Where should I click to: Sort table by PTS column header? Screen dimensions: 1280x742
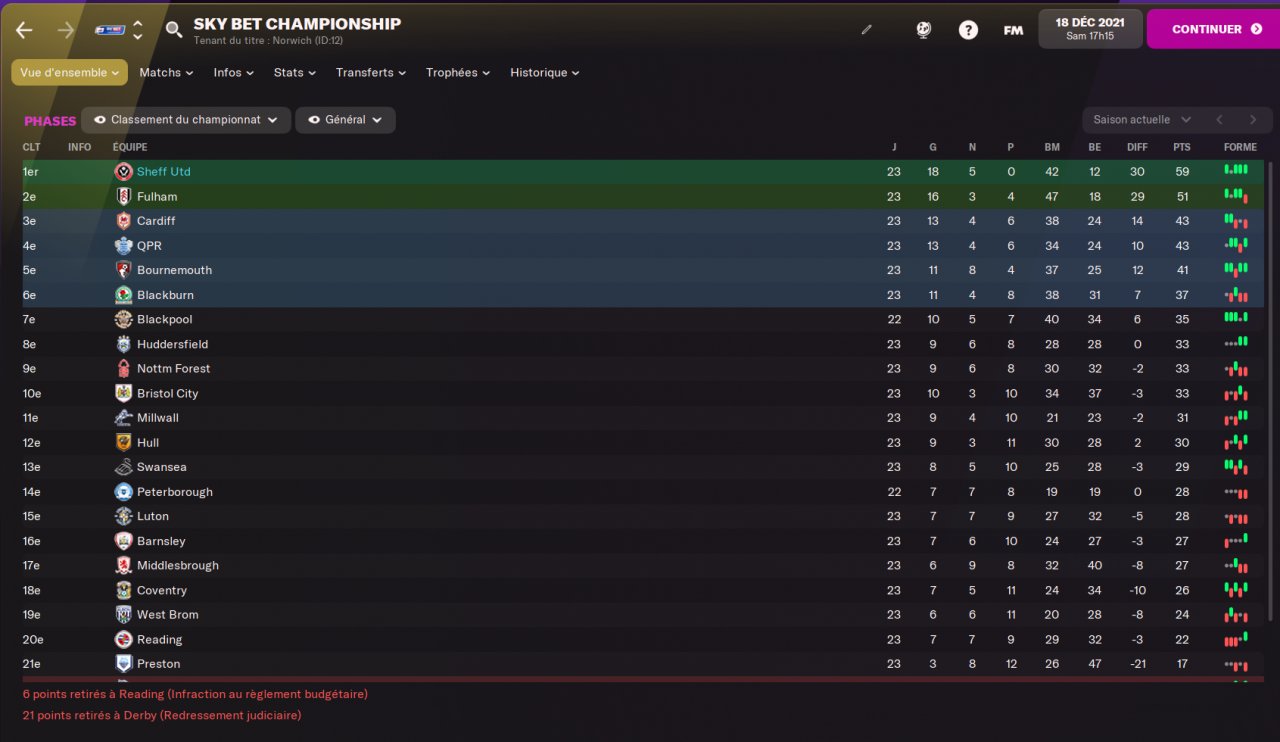pos(1182,147)
